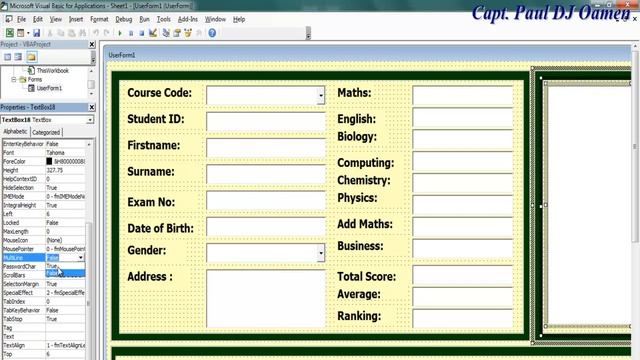This screenshot has height=360, width=640.
Task: Open the Debug menu
Action: (x=124, y=19)
